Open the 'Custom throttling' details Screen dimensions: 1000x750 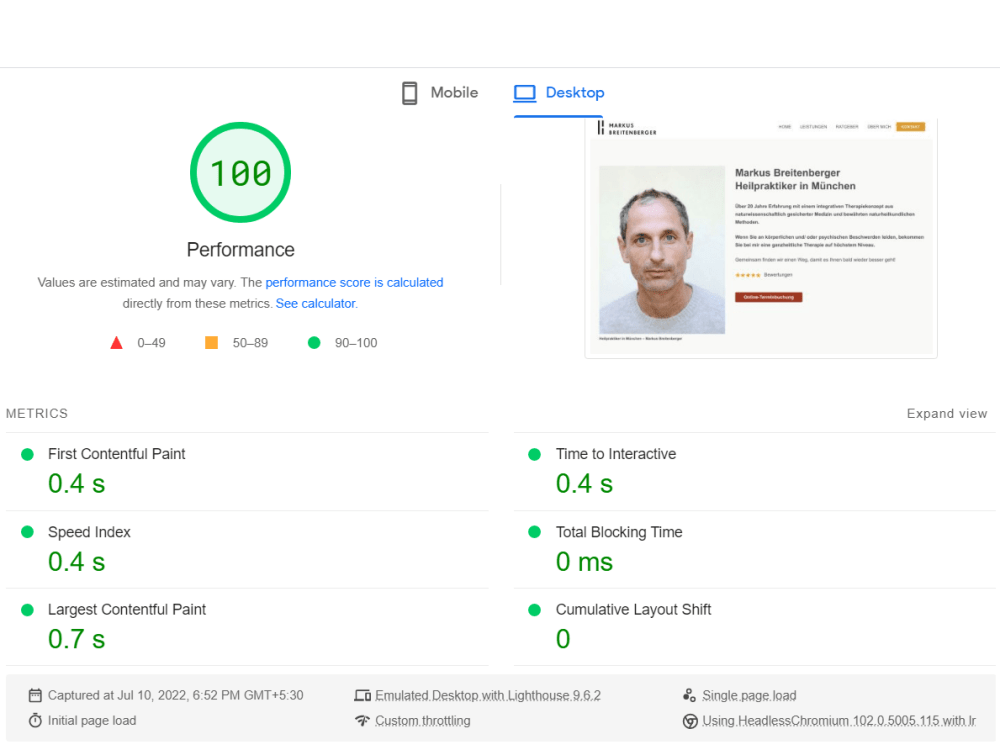tap(423, 721)
